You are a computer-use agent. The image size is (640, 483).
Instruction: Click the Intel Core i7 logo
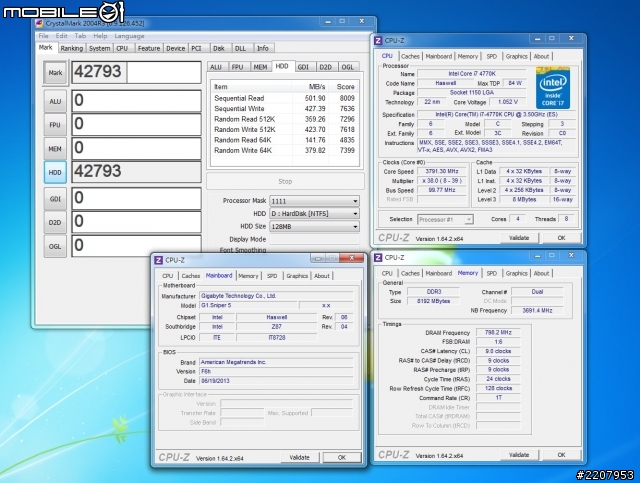[x=553, y=87]
